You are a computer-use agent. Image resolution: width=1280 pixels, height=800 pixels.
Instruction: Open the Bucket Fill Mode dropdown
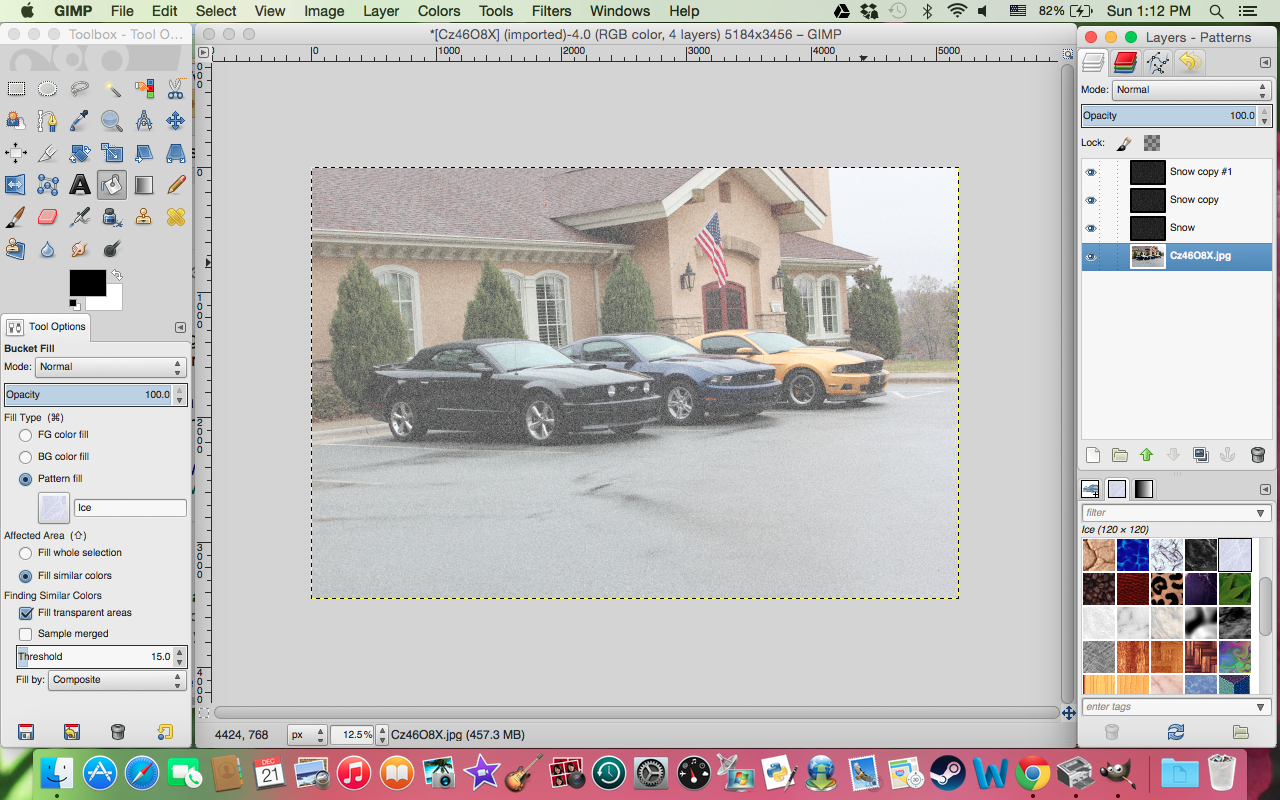(x=110, y=367)
